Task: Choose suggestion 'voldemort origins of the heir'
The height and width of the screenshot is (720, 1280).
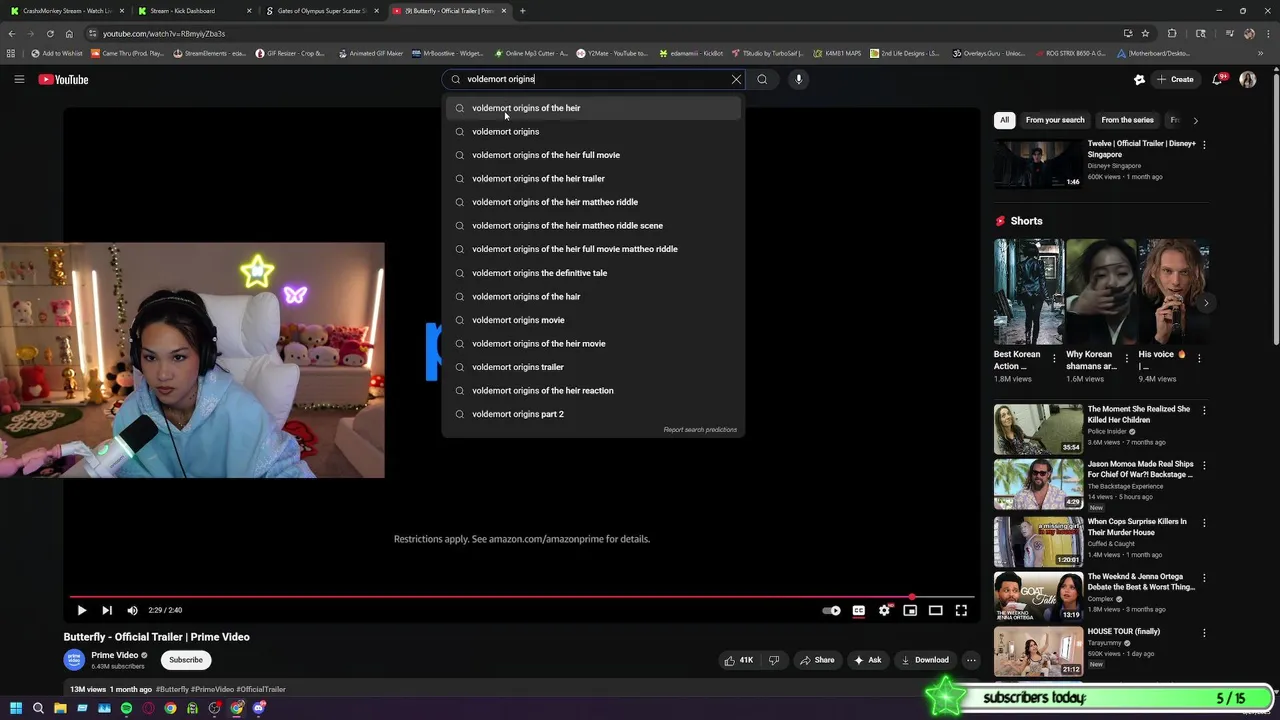Action: [x=592, y=108]
